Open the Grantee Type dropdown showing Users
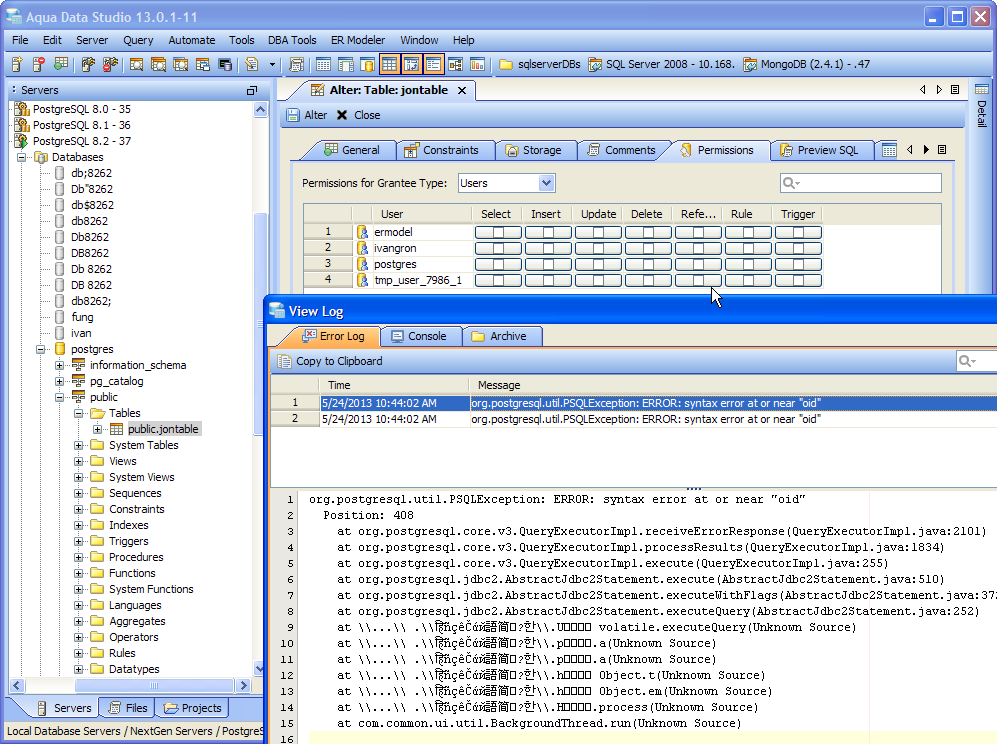 coord(546,183)
